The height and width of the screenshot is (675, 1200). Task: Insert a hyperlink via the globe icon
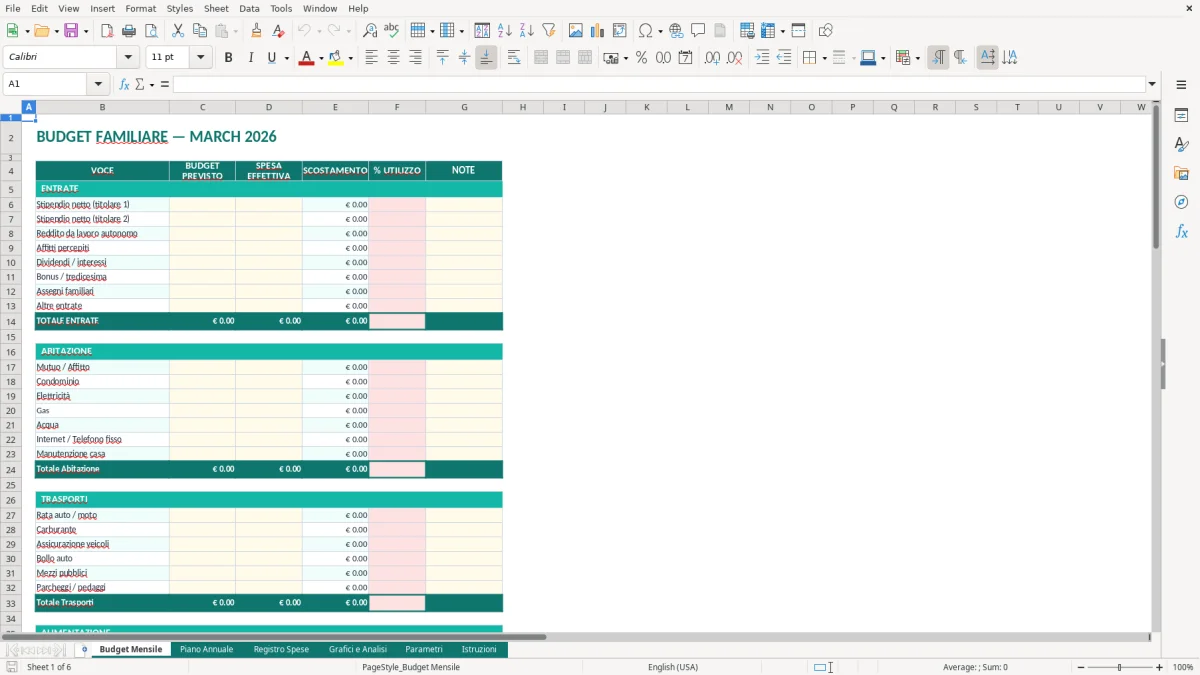tap(676, 31)
